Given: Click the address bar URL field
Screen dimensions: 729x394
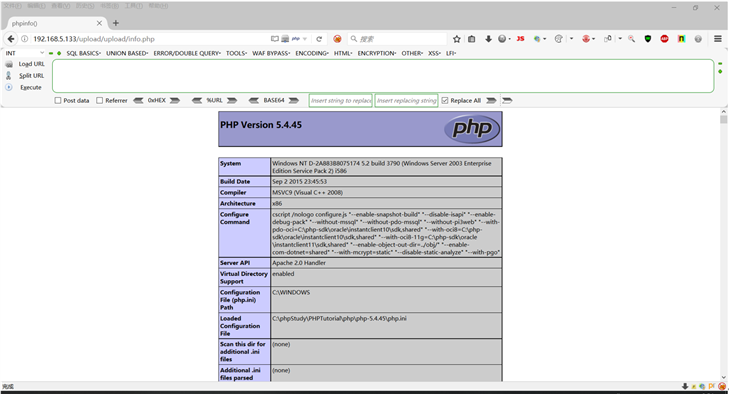Looking at the screenshot, I should click(x=149, y=39).
